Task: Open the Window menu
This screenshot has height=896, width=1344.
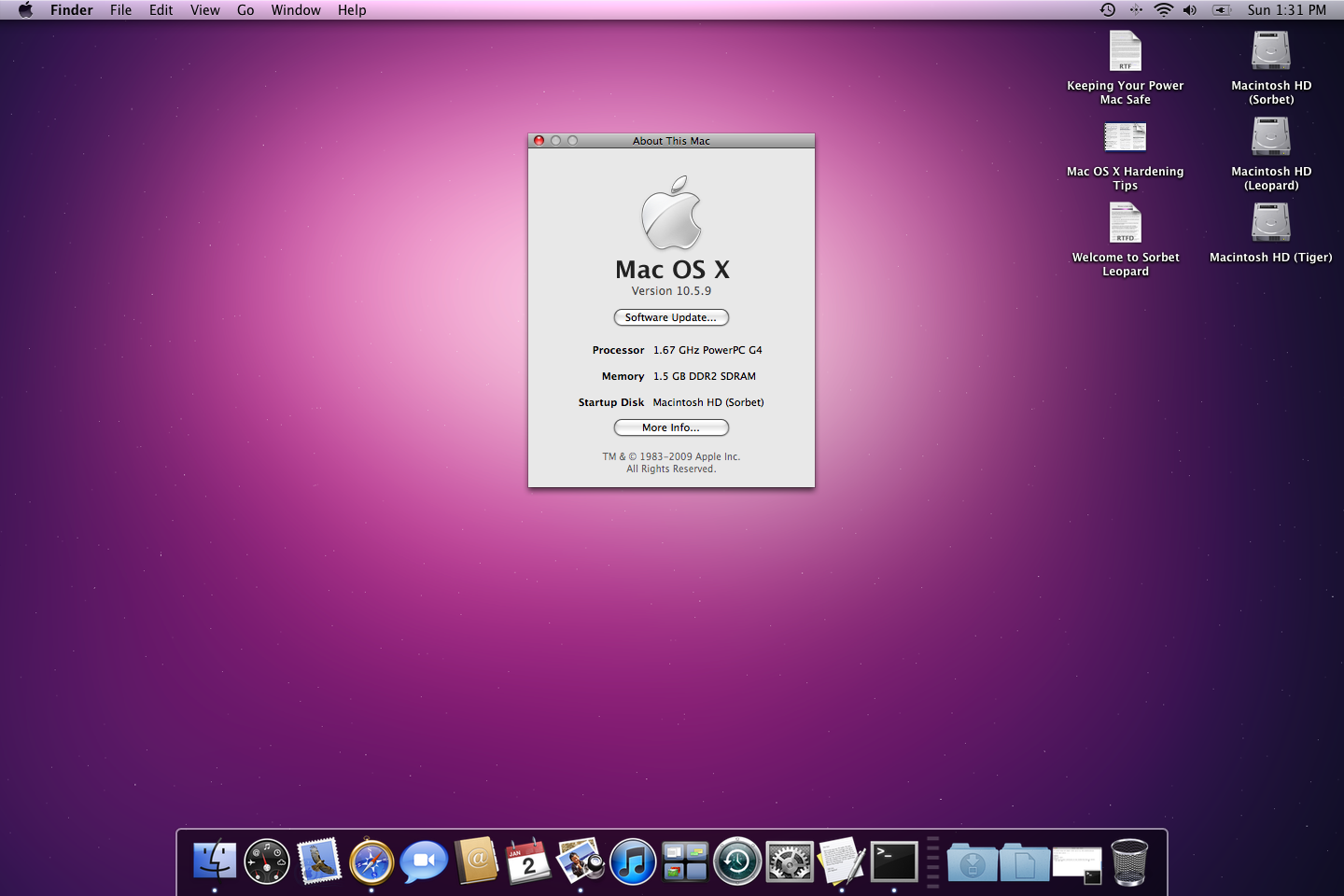Action: [296, 10]
